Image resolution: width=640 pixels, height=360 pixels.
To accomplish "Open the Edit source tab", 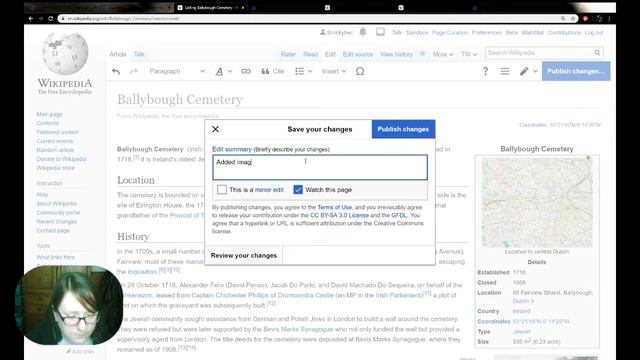I will coord(358,54).
